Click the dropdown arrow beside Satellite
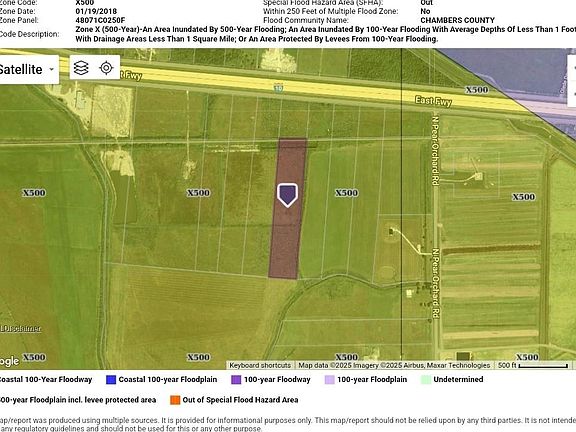The image size is (576, 432). point(52,69)
